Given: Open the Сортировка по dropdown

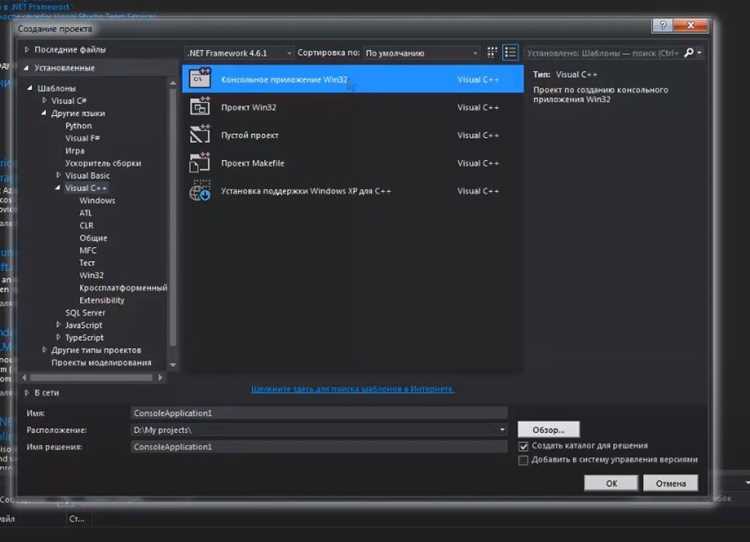Looking at the screenshot, I should (421, 53).
